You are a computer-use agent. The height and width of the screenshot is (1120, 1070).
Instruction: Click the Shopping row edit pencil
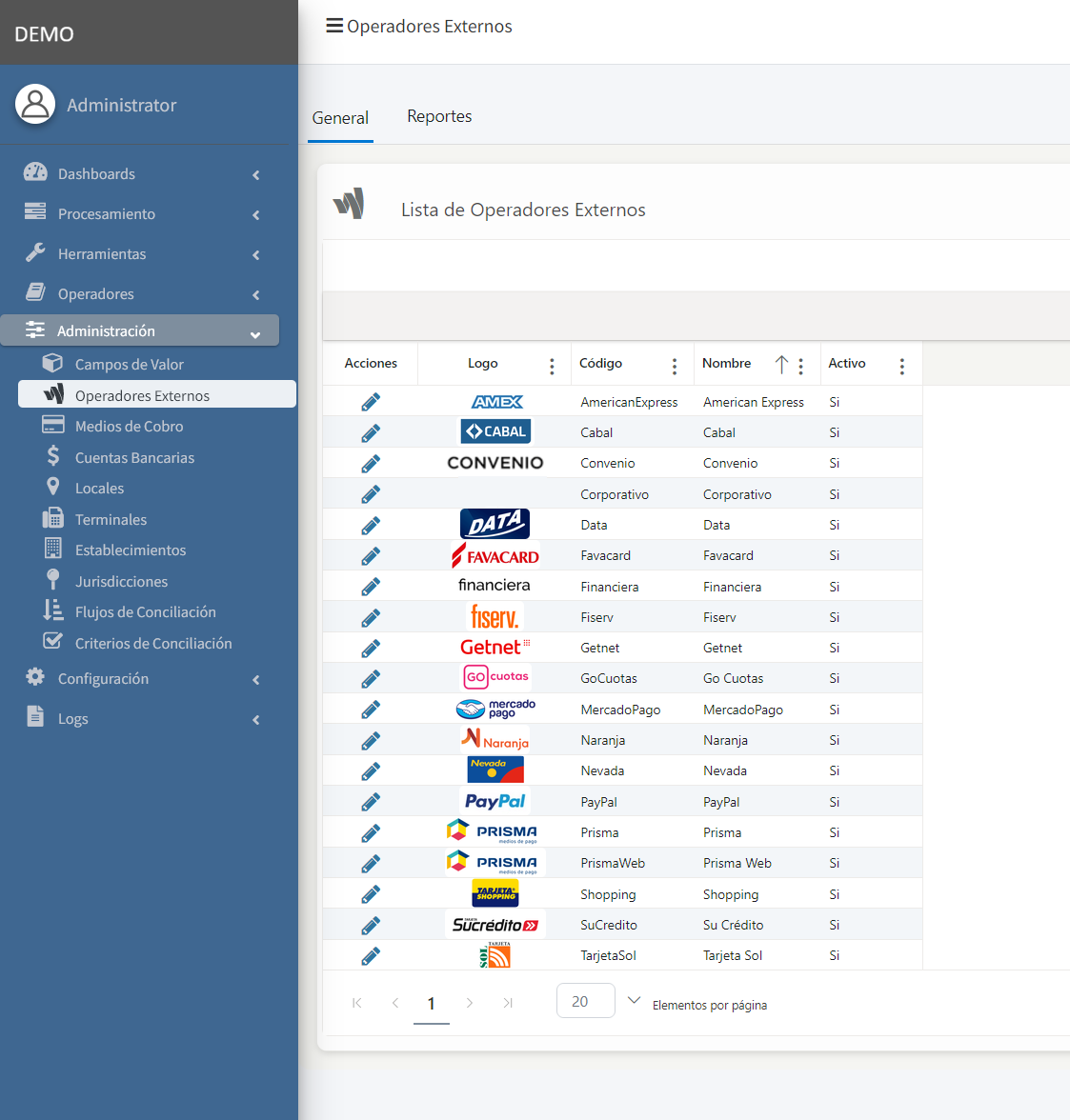pyautogui.click(x=371, y=894)
